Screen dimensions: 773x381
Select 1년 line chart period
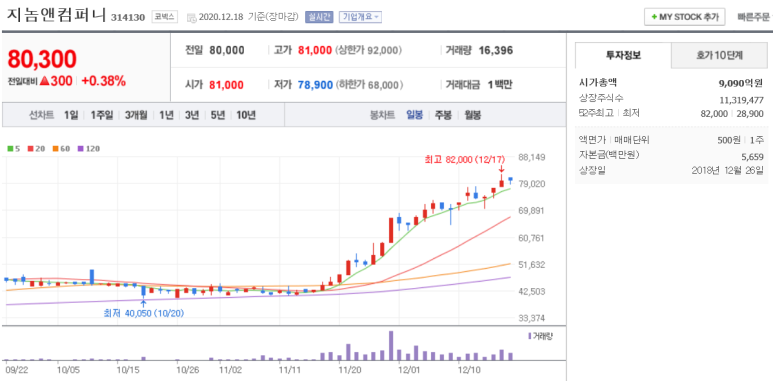166,115
